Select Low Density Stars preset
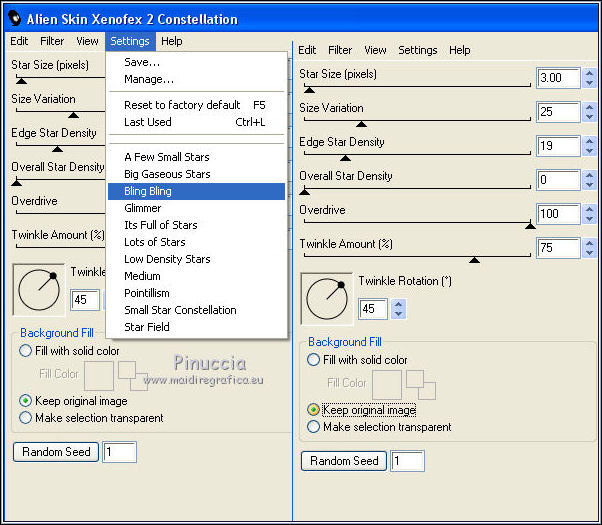Viewport: 602px width, 525px height. point(197,259)
